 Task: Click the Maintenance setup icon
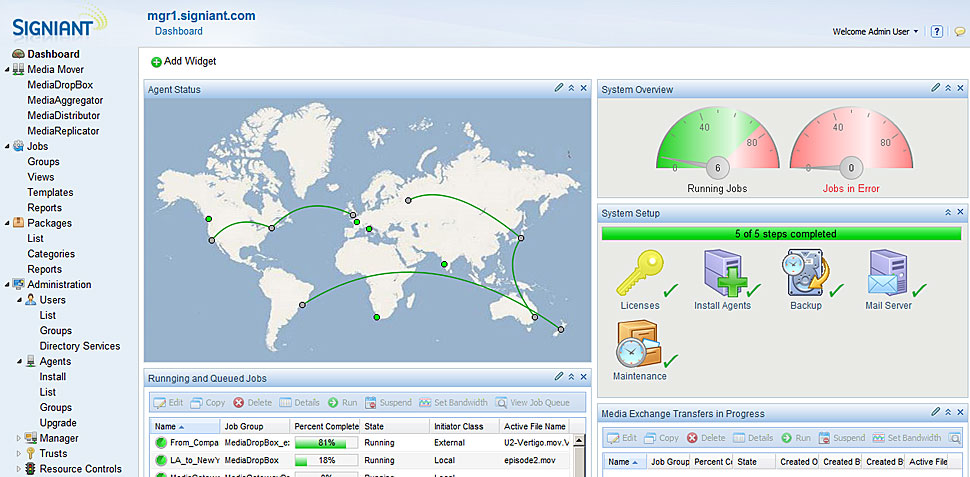[x=639, y=343]
